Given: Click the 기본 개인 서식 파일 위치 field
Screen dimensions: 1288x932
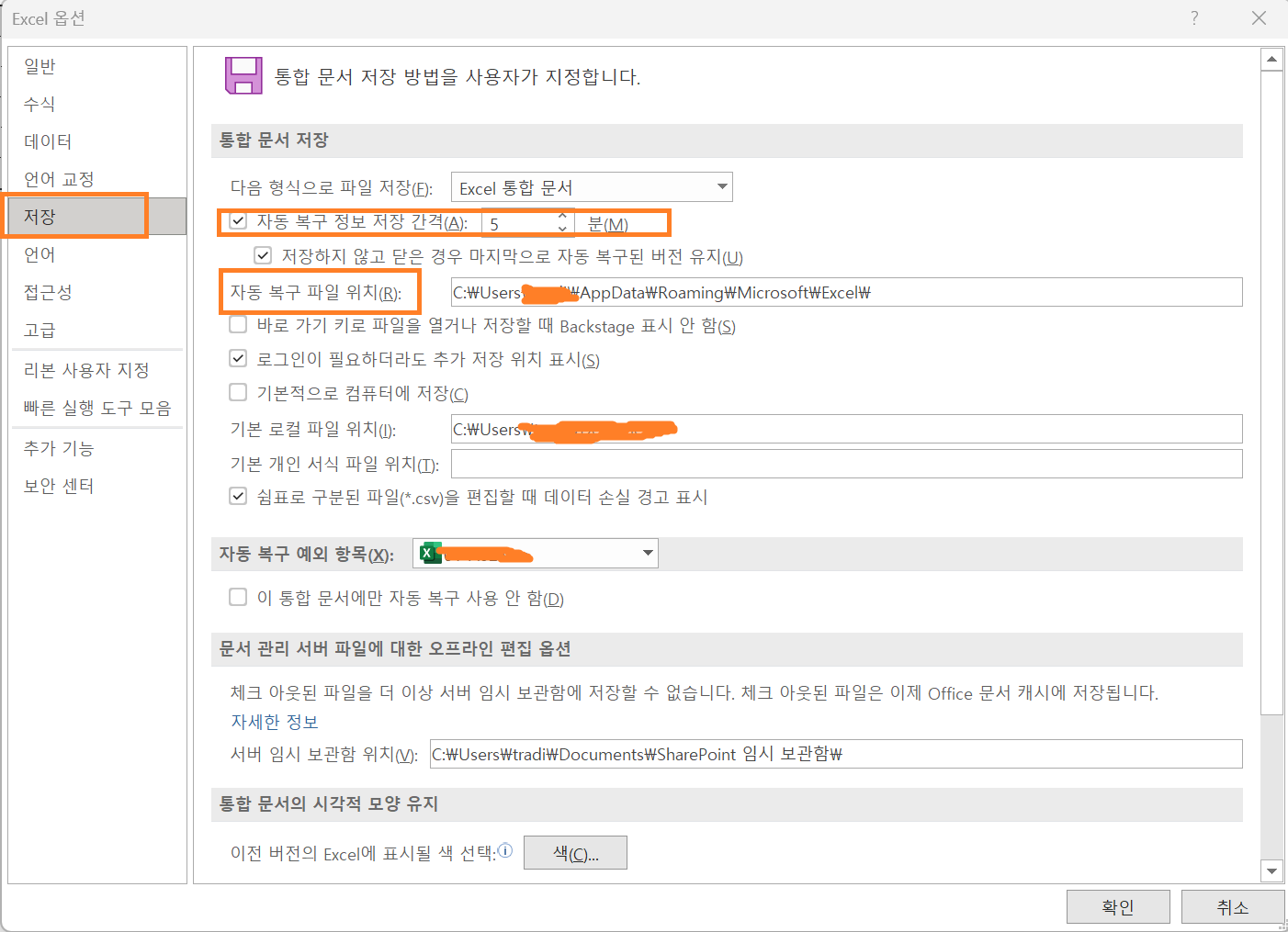Looking at the screenshot, I should pyautogui.click(x=846, y=464).
